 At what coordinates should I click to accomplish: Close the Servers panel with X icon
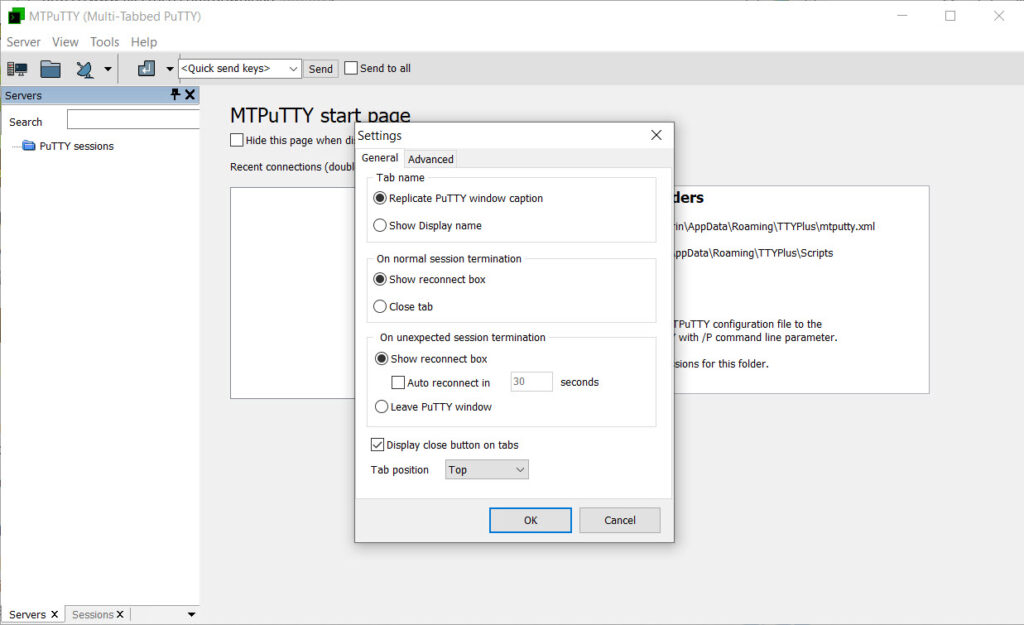coord(190,95)
